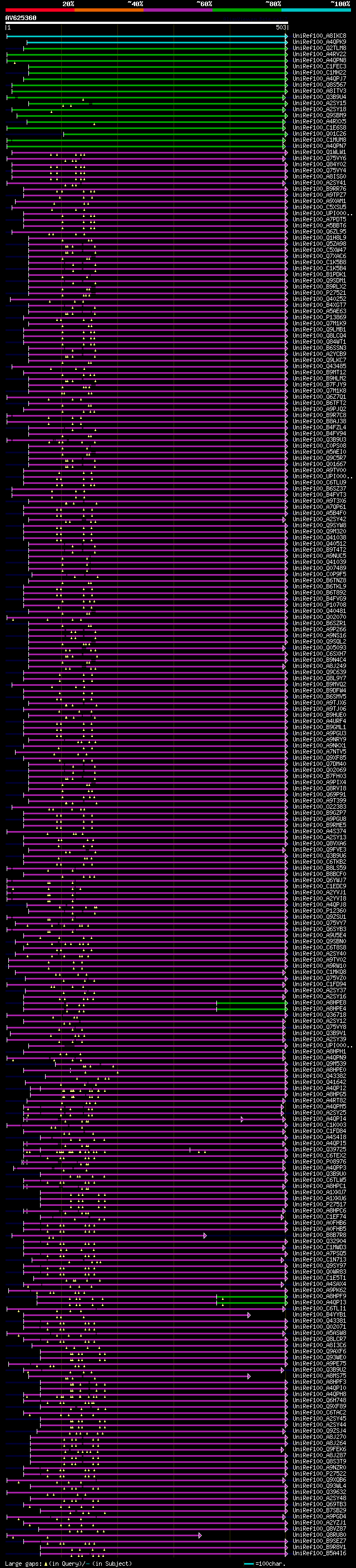Select the UniRef100_A4QPN7 label

[319, 146]
